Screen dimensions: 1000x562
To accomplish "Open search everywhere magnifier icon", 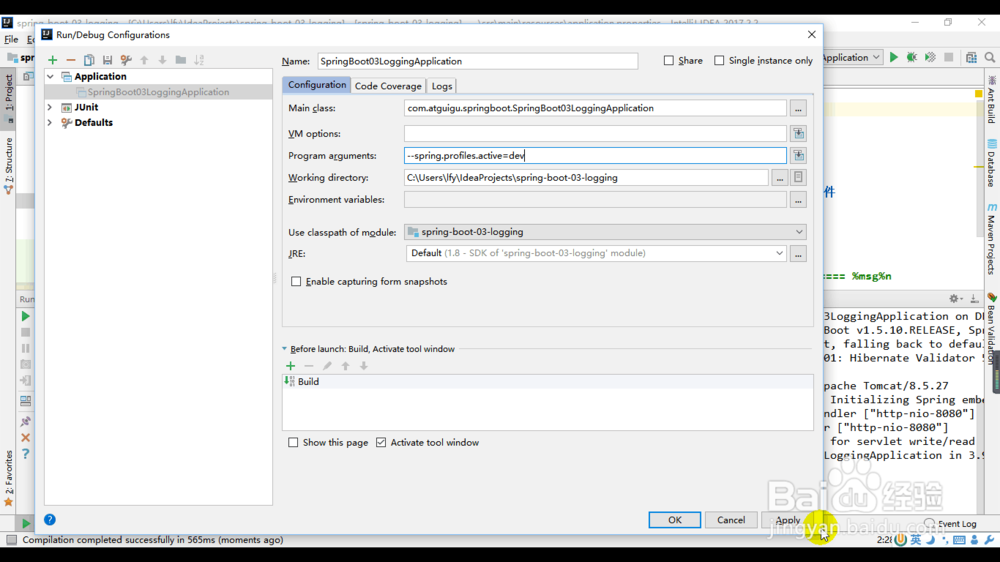I will [990, 57].
